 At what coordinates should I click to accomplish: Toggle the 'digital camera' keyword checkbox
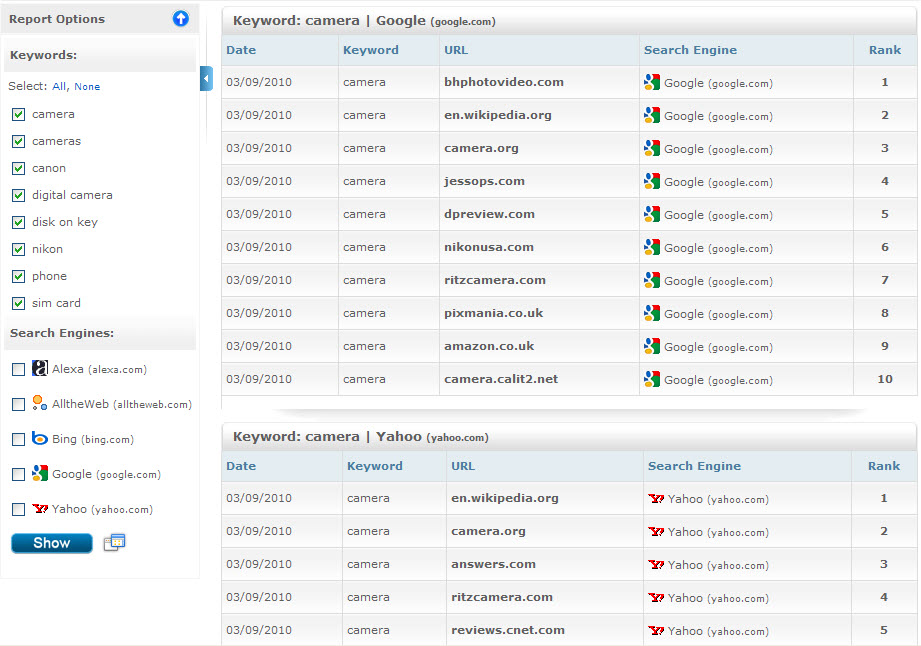click(18, 195)
